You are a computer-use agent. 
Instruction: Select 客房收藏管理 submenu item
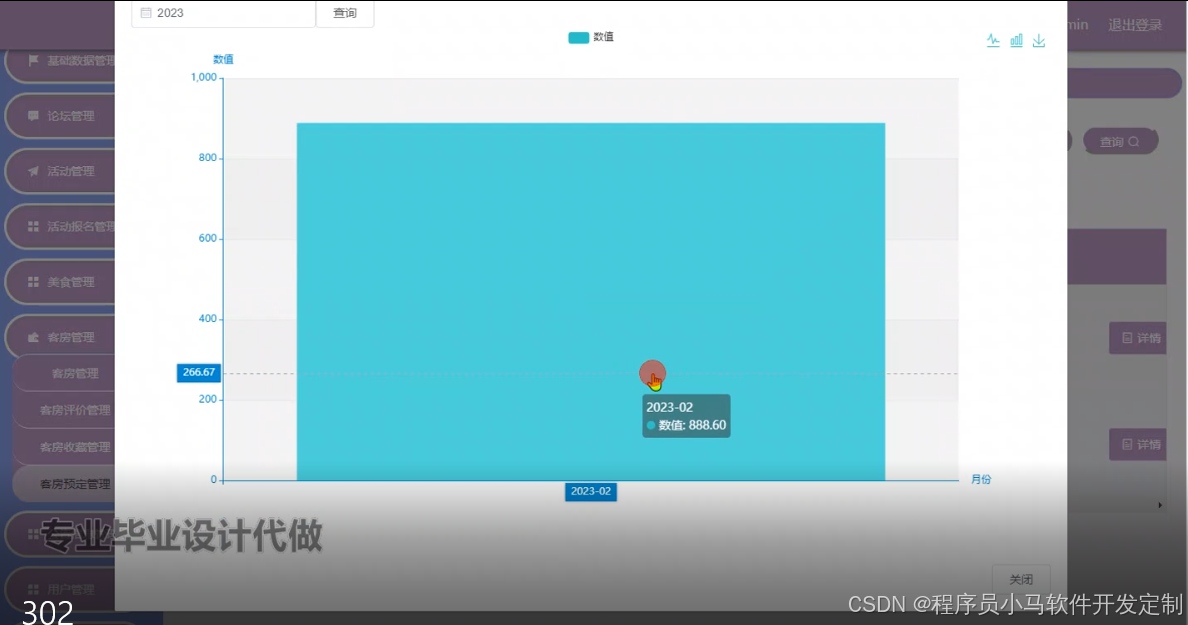point(74,447)
